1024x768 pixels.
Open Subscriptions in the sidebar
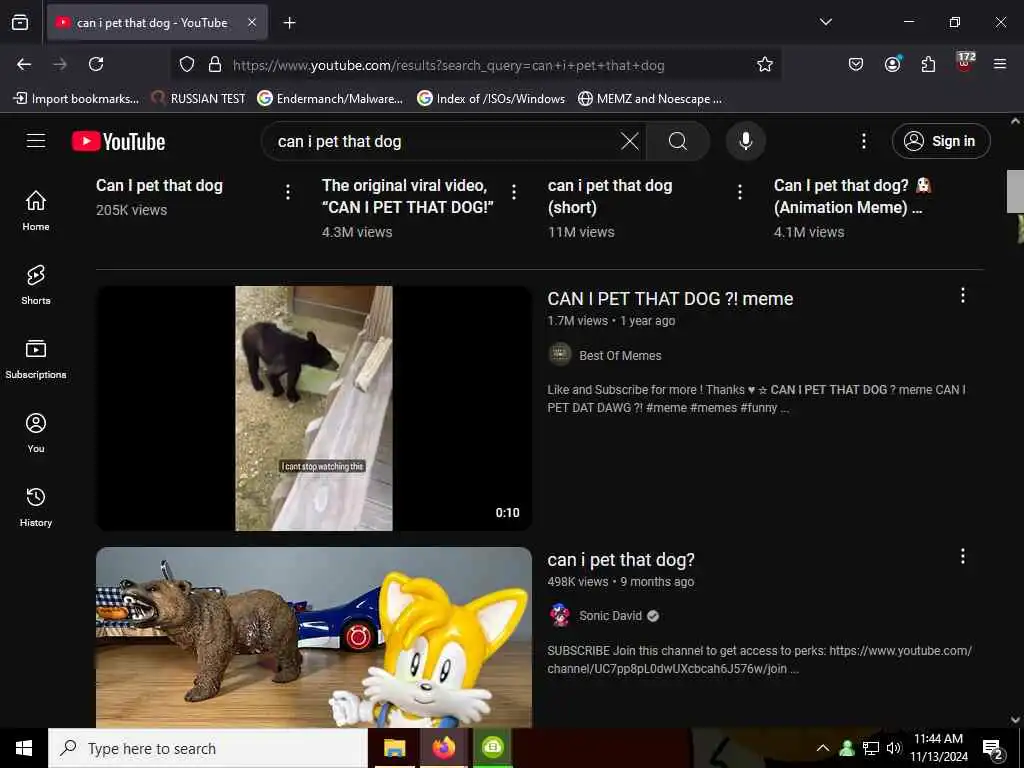pyautogui.click(x=36, y=359)
